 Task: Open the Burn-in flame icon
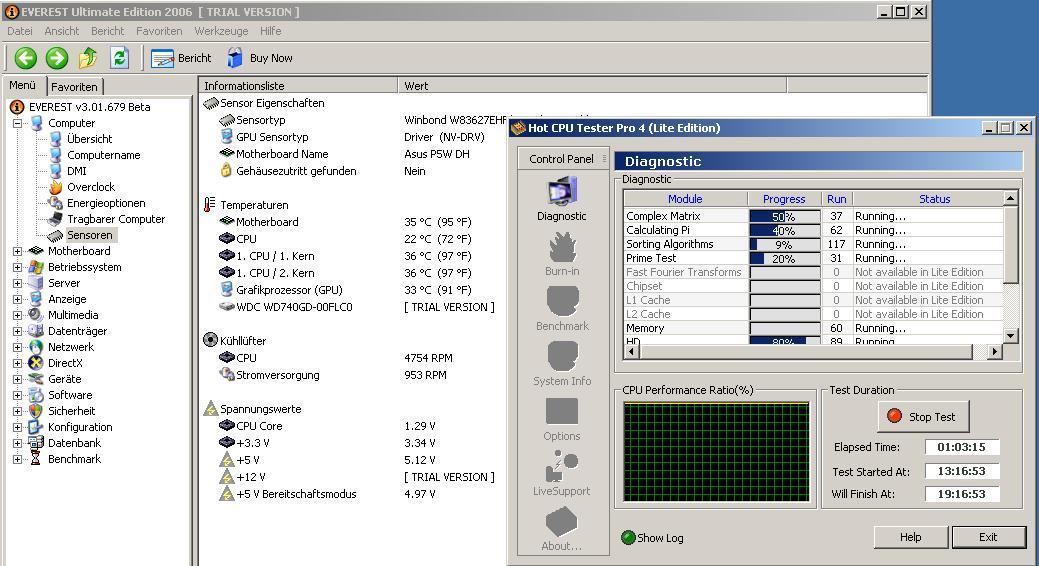562,247
